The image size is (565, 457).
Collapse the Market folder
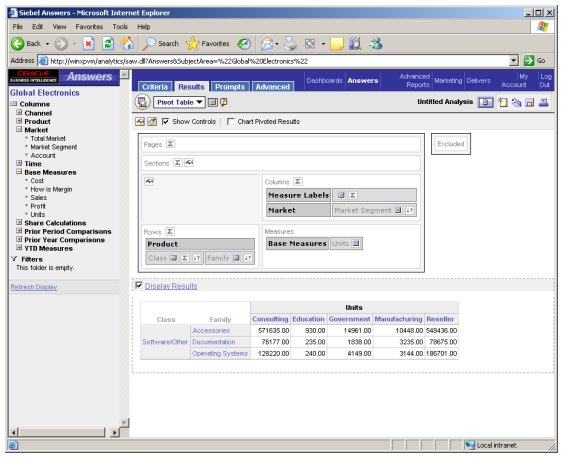click(19, 129)
